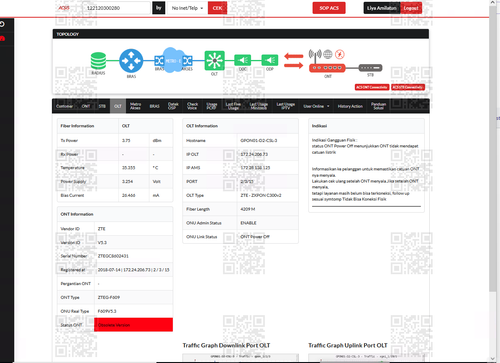Viewport: 500px width, 363px height.
Task: Click the Serial Number value ZTEGC8602431
Action: tap(113, 256)
